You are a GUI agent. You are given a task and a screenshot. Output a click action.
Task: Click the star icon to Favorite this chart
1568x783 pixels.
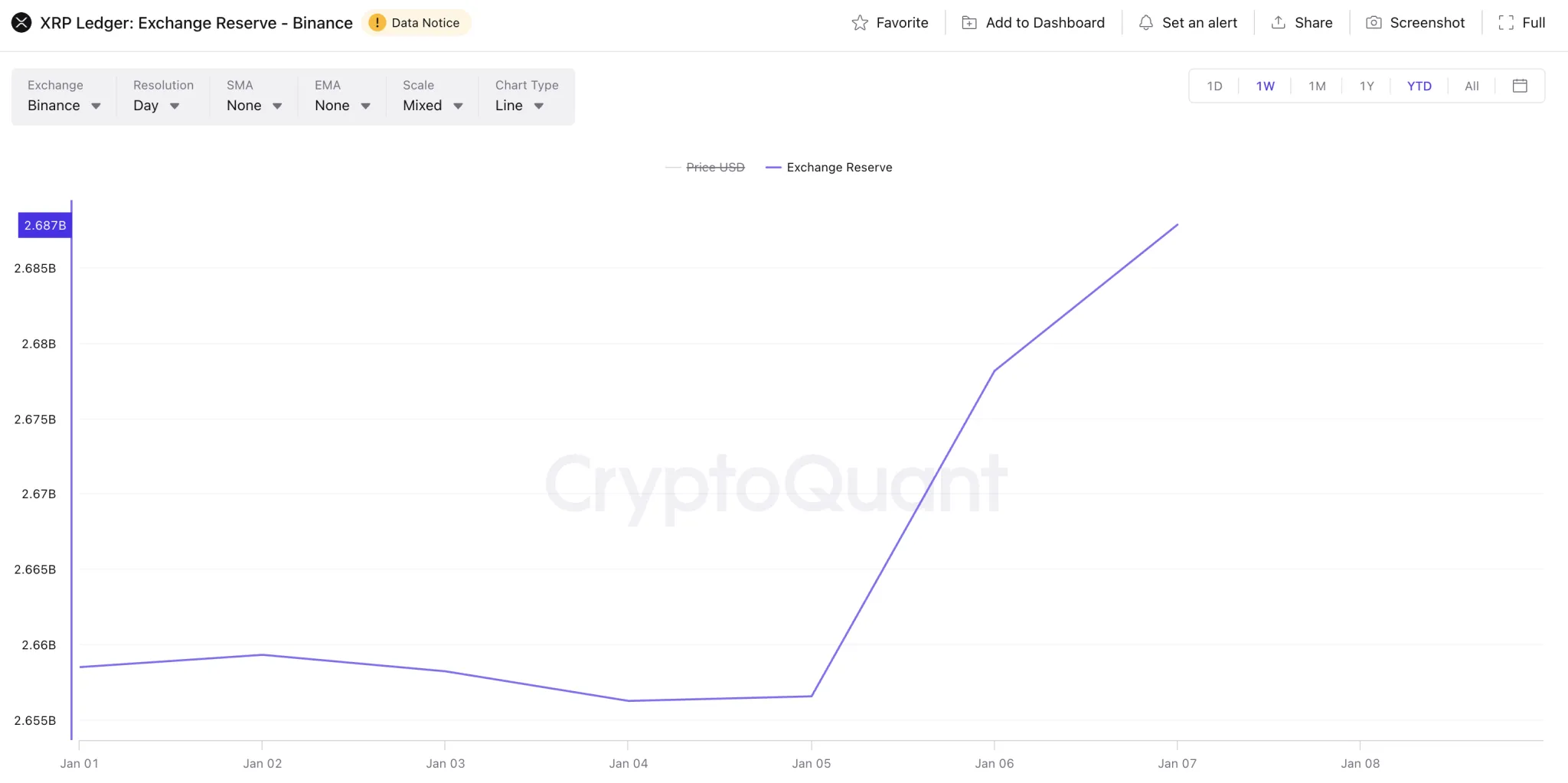860,22
